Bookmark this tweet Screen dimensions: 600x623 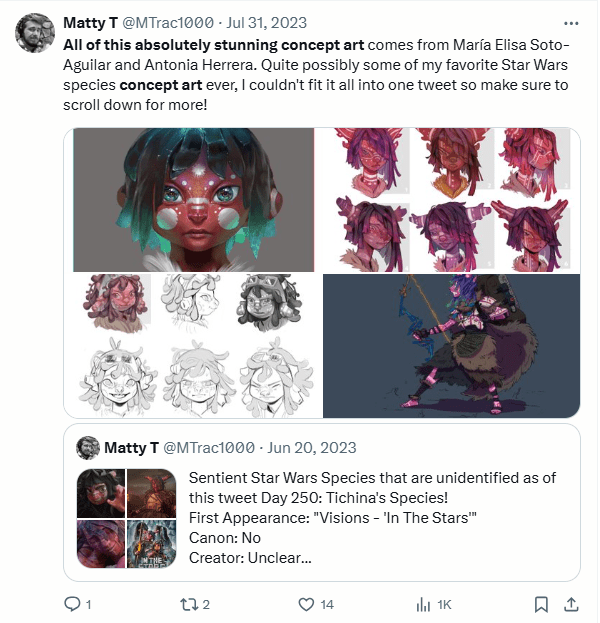[x=541, y=604]
